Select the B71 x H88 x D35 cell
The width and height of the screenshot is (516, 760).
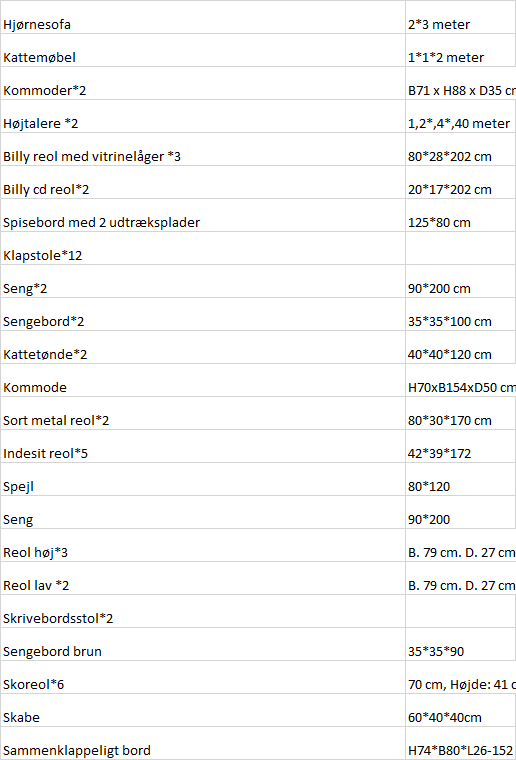point(461,83)
